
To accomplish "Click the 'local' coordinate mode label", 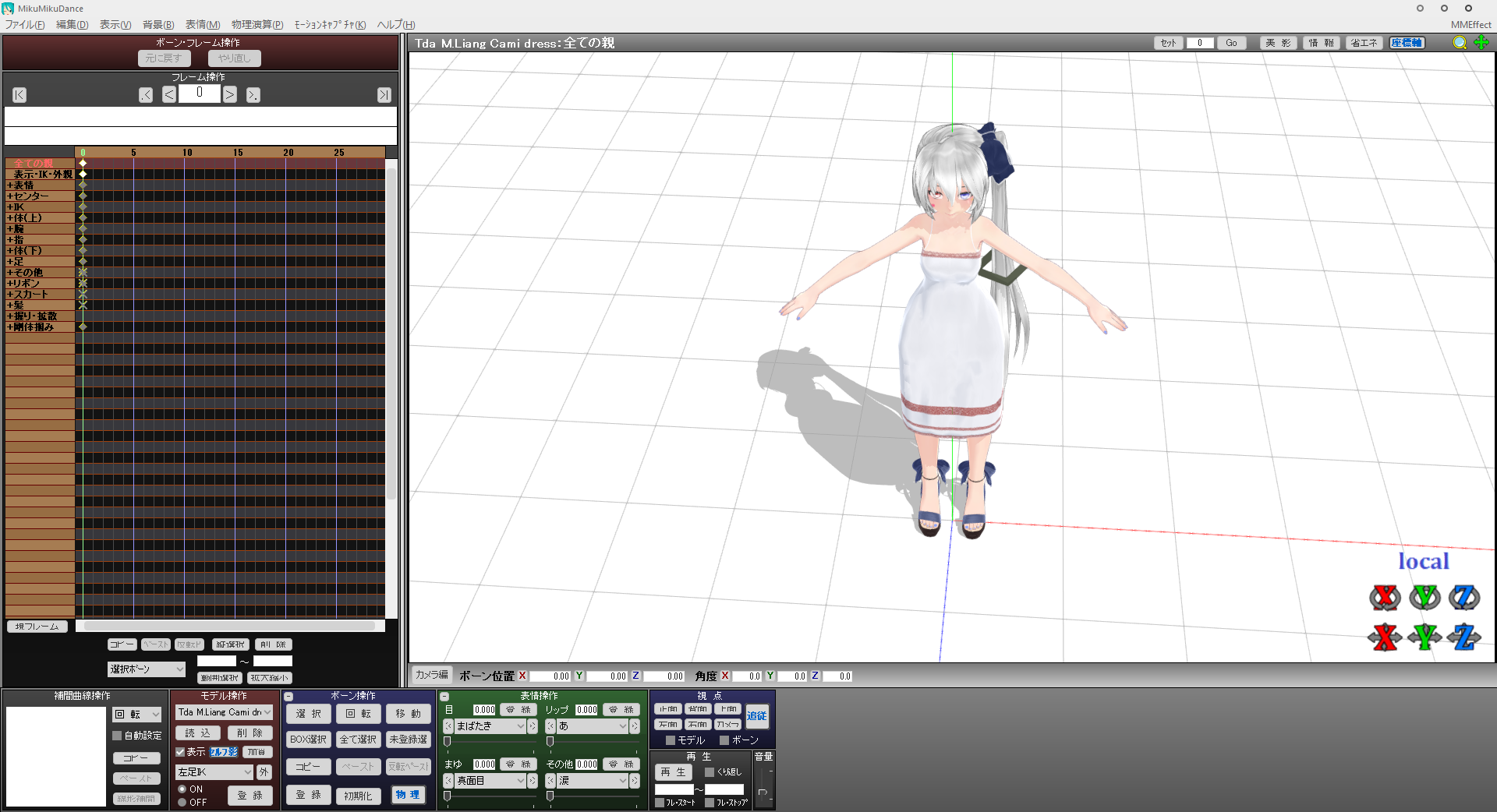I will 1423,561.
